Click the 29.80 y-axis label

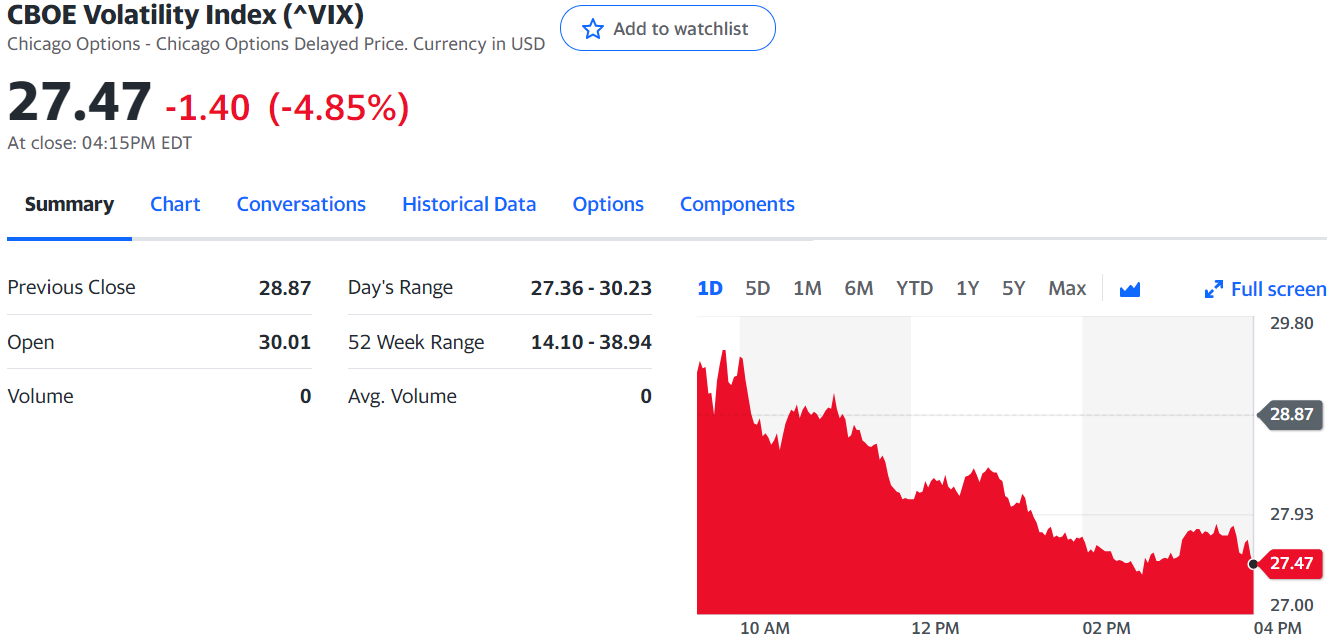tap(1291, 323)
